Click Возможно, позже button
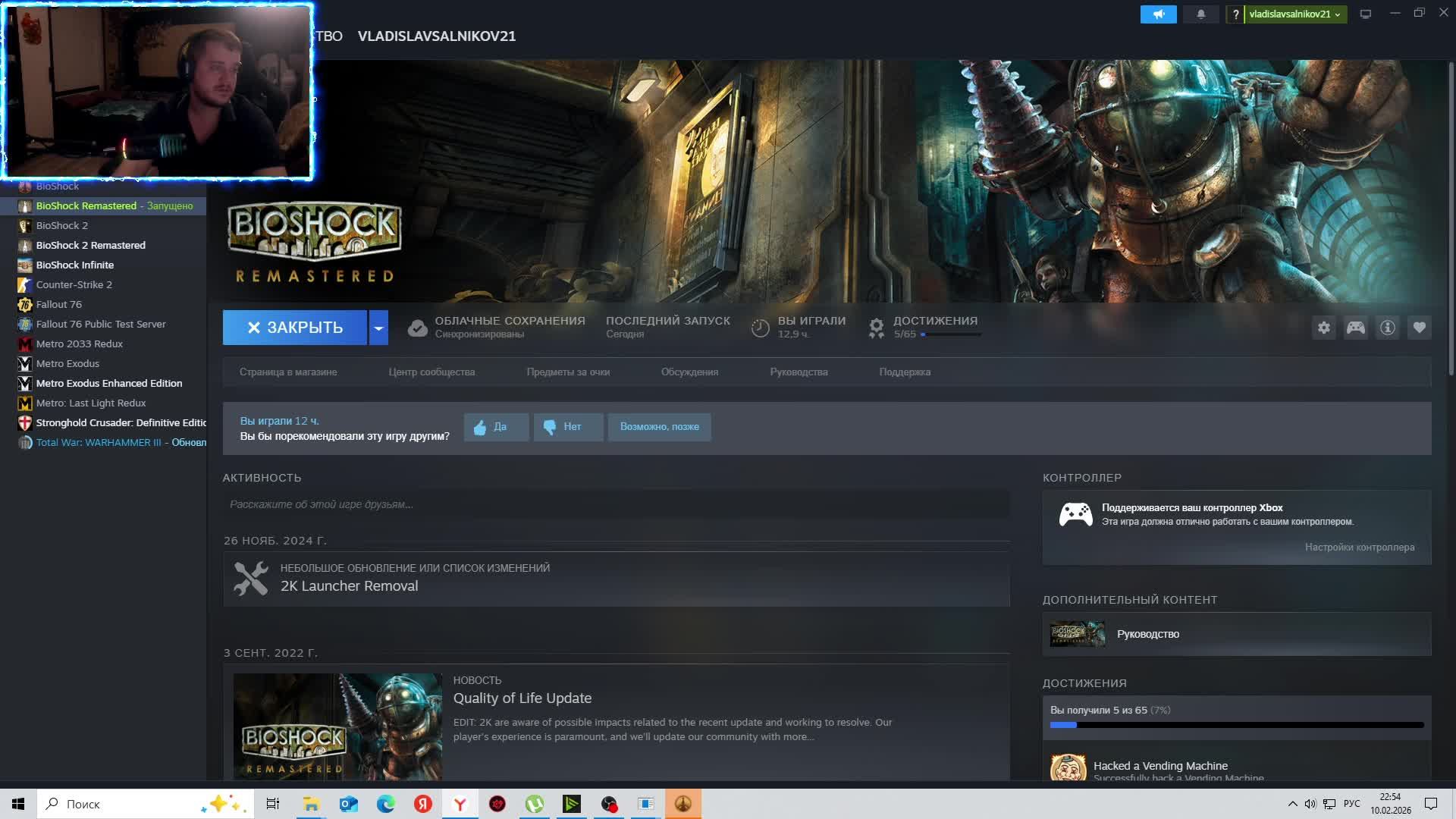The height and width of the screenshot is (819, 1456). coord(659,427)
